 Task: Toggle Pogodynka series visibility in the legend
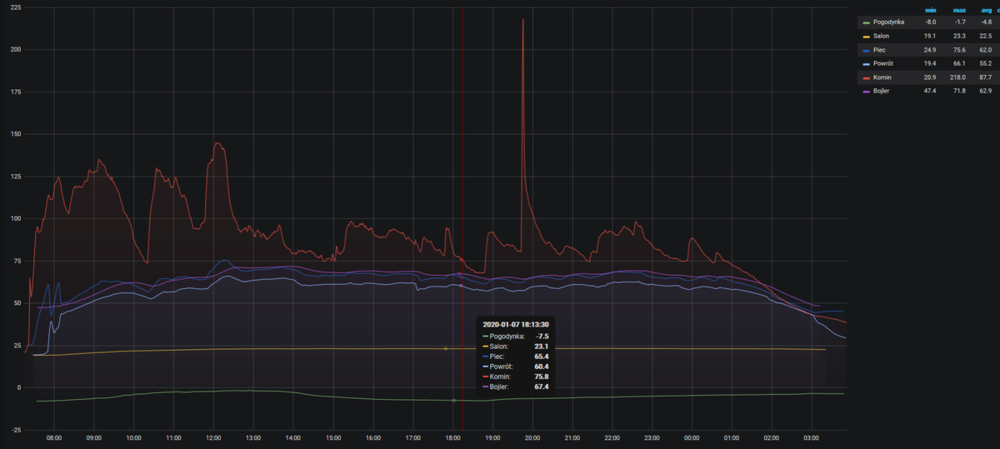(x=889, y=21)
